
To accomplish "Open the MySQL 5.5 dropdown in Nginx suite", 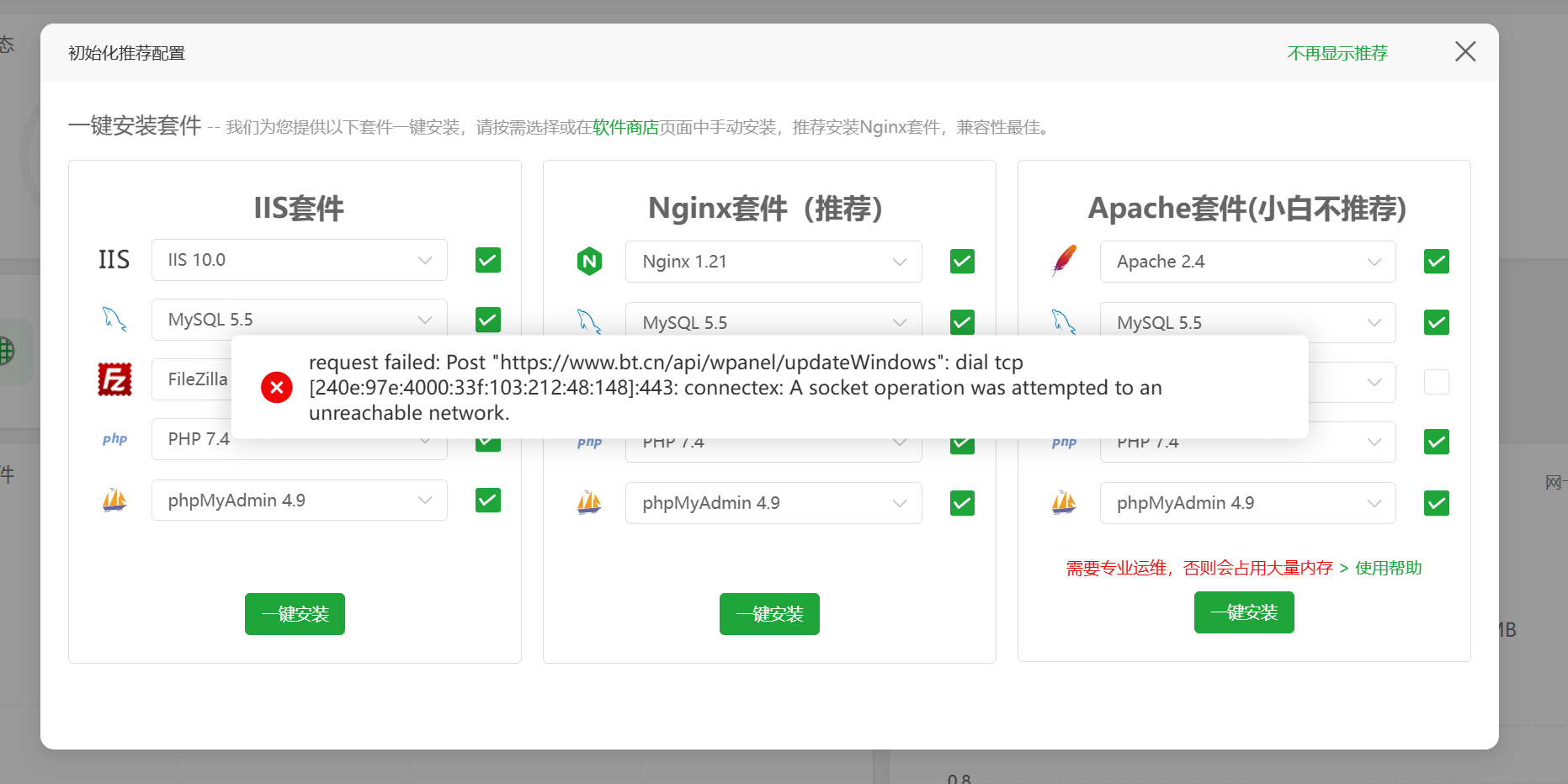I will coord(773,322).
